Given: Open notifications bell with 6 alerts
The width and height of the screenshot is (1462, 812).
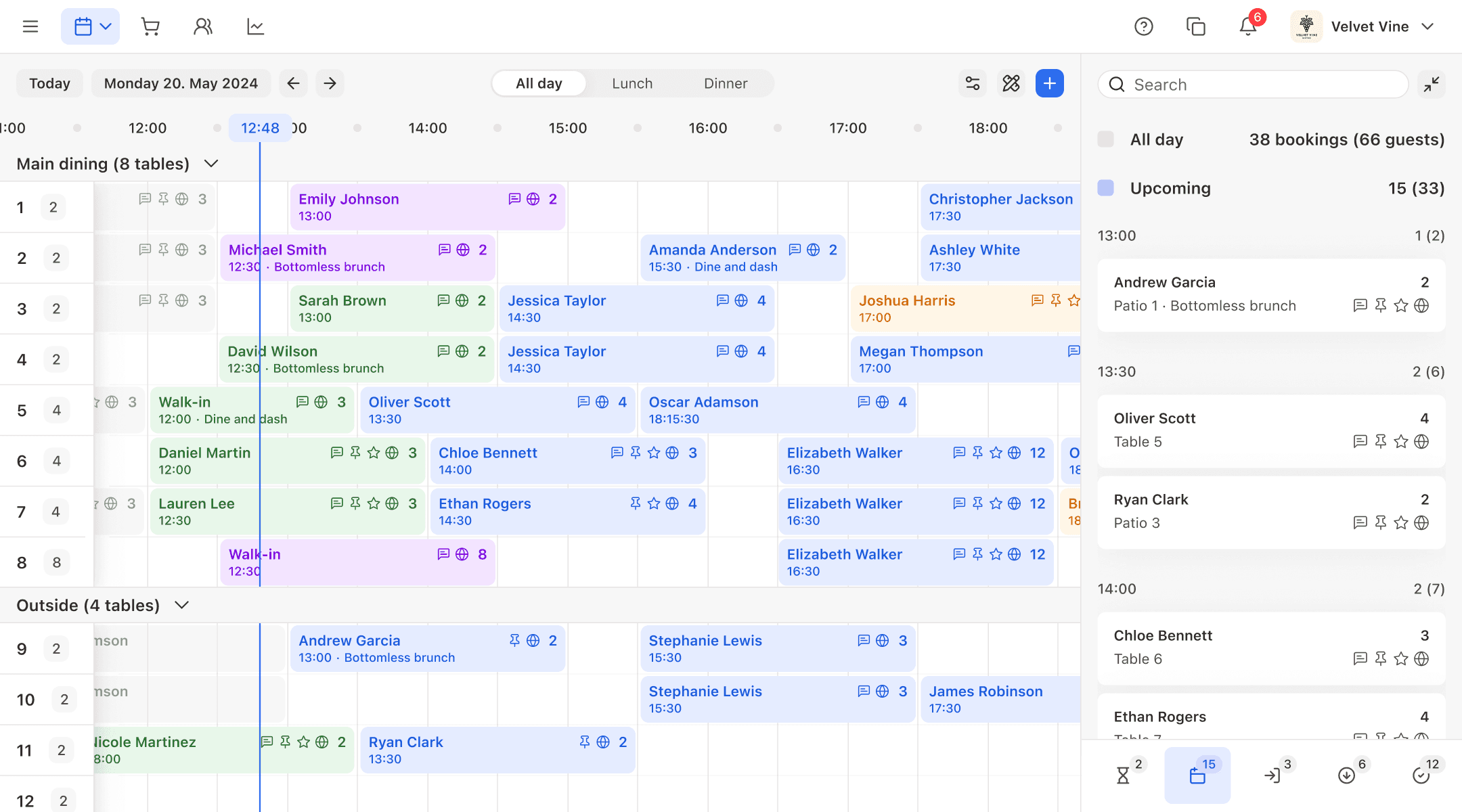Looking at the screenshot, I should pos(1248,26).
